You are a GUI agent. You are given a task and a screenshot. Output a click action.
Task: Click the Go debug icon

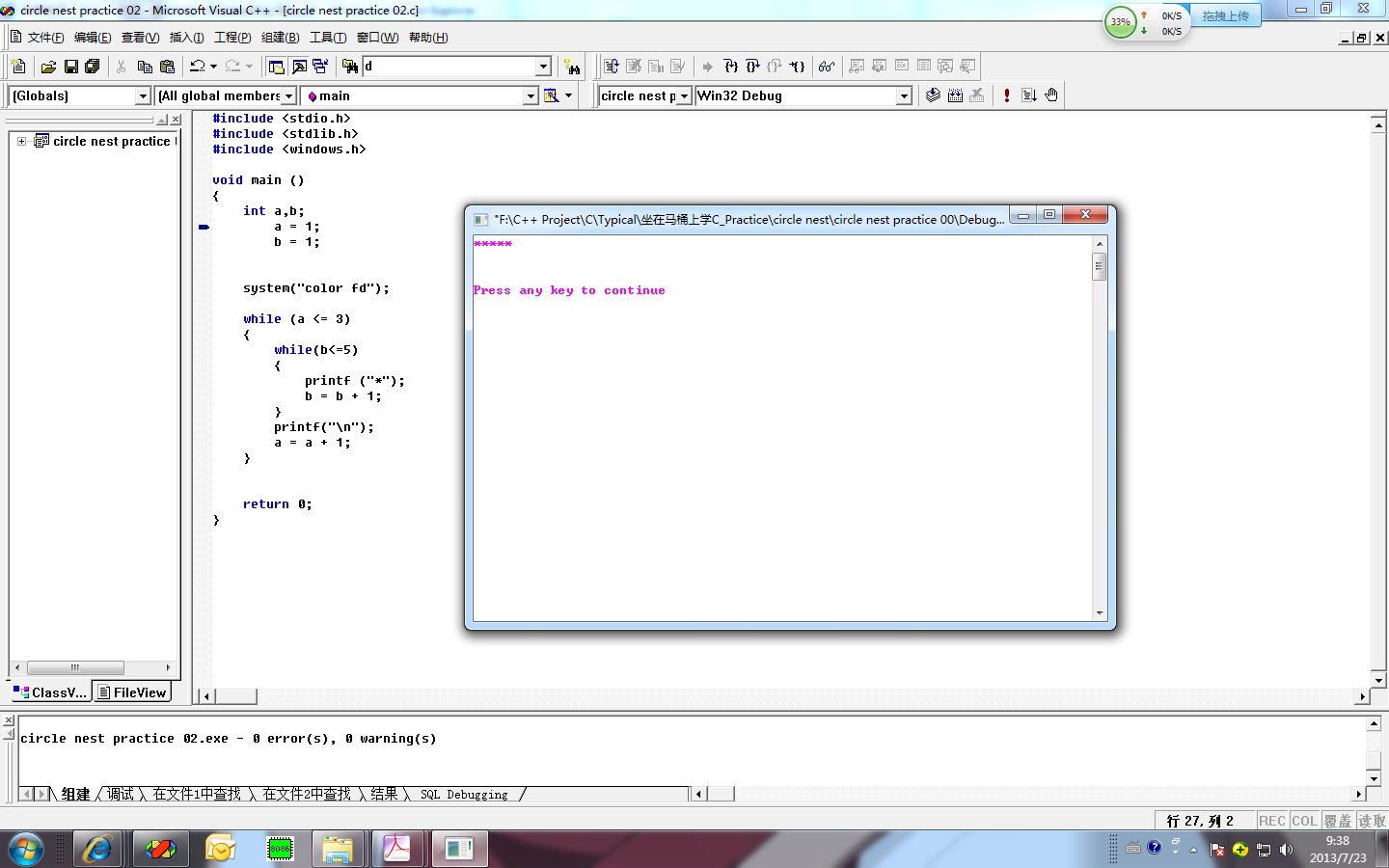tap(1029, 95)
